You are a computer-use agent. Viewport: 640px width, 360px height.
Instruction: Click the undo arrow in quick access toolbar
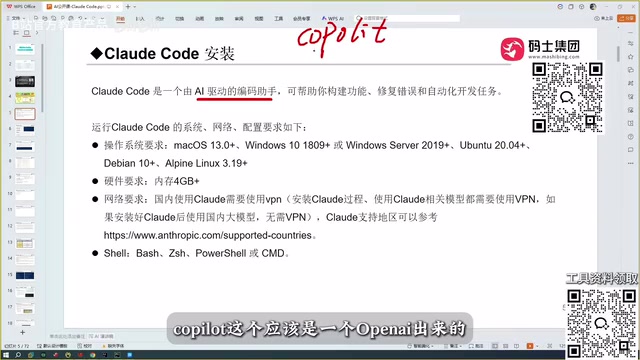[x=80, y=18]
